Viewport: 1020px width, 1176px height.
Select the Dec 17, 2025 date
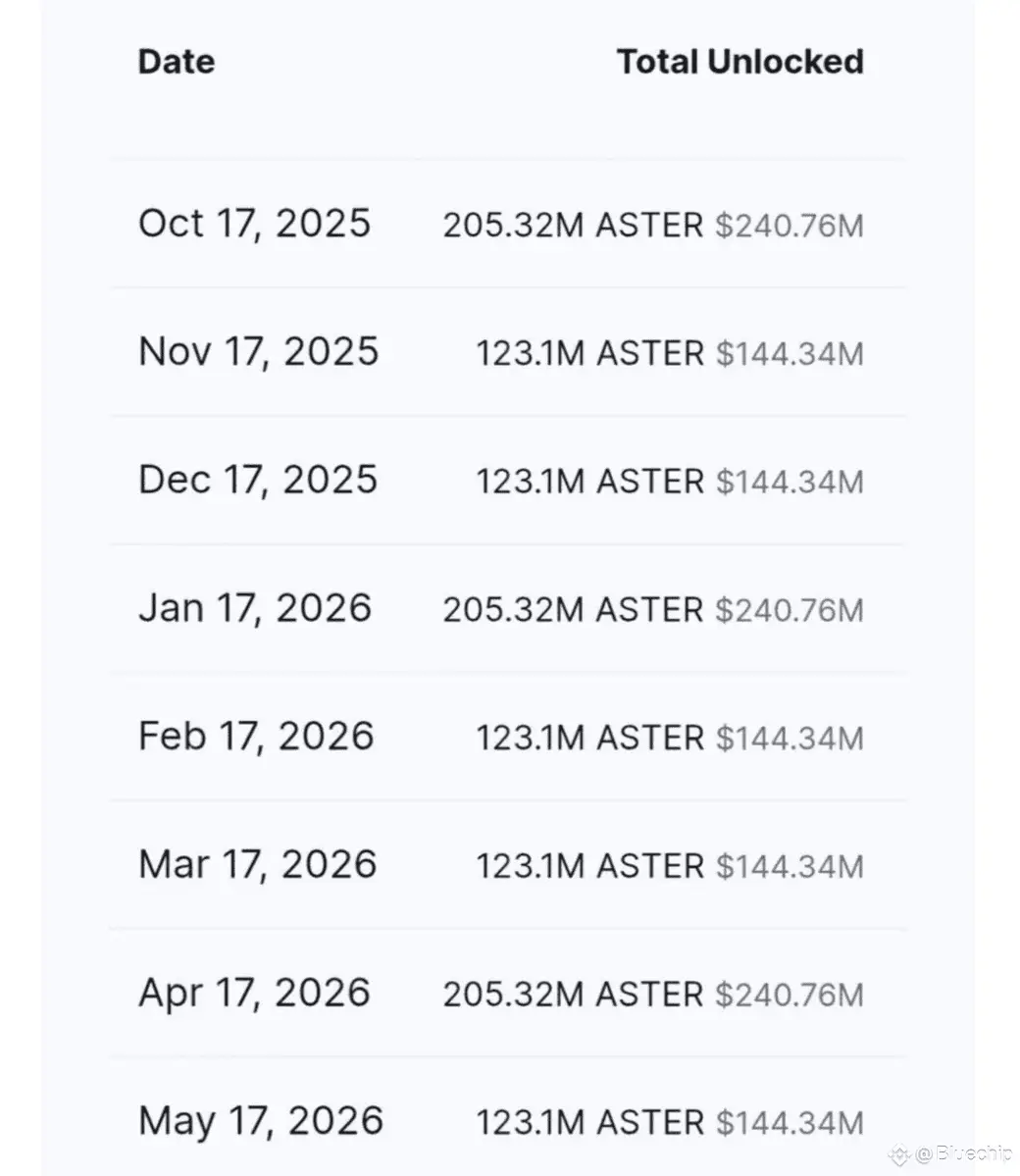click(258, 480)
